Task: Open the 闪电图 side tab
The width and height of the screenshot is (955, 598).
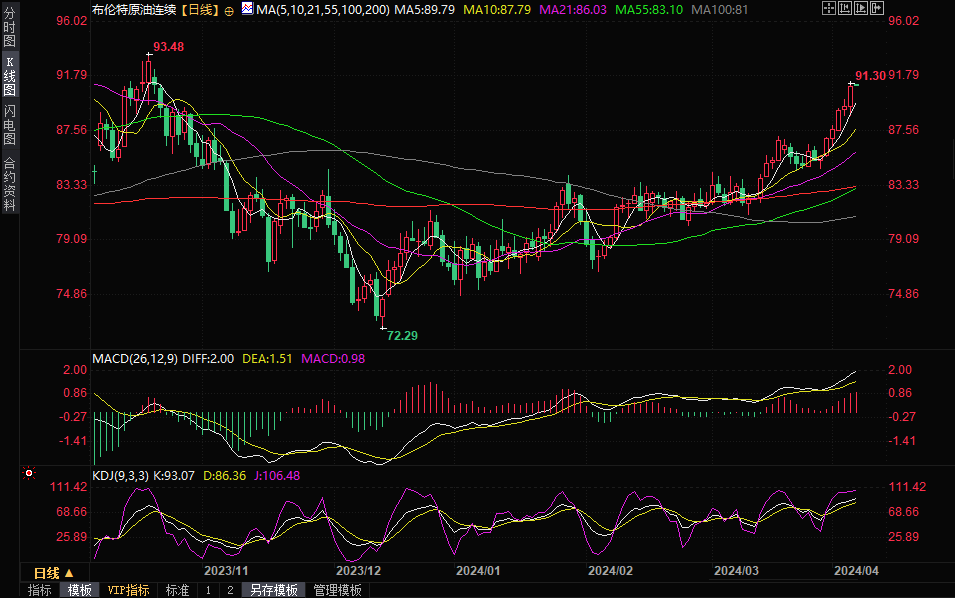Action: [9, 123]
